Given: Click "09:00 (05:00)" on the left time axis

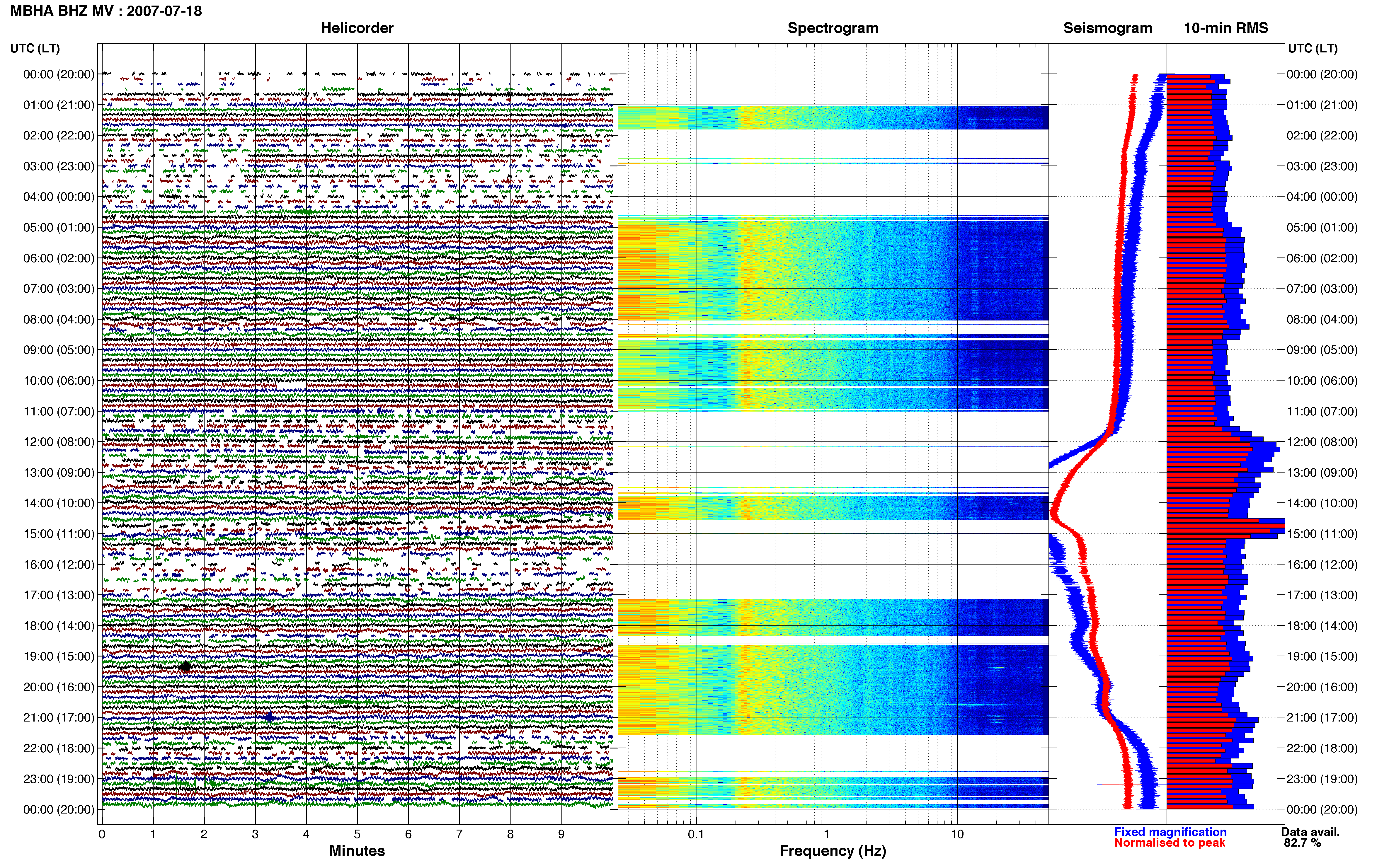Looking at the screenshot, I should (59, 349).
